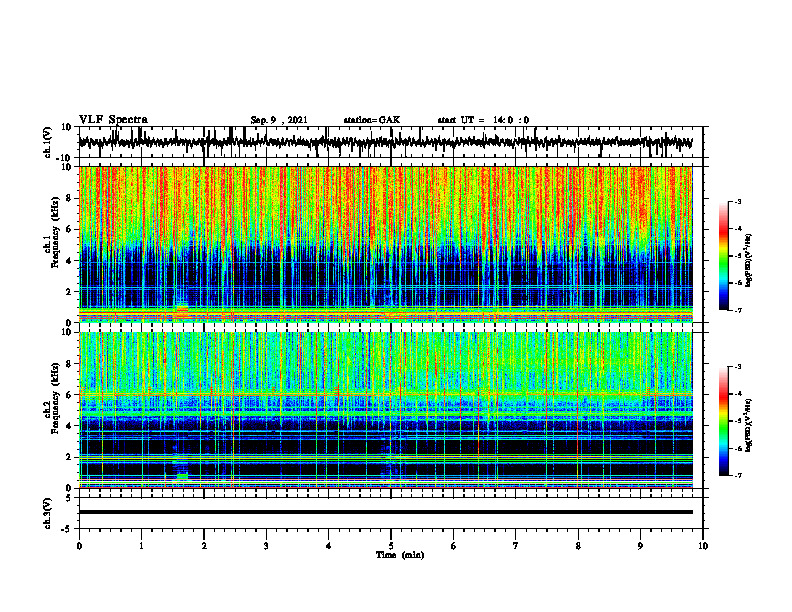Click time axis tick label "7"

(516, 546)
